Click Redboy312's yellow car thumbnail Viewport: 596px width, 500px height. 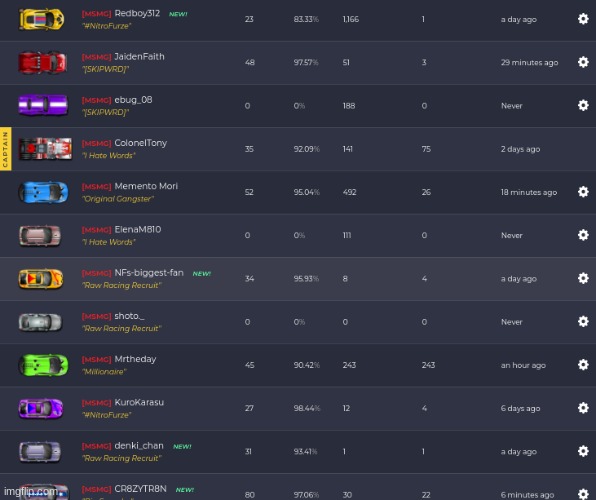pyautogui.click(x=42, y=19)
